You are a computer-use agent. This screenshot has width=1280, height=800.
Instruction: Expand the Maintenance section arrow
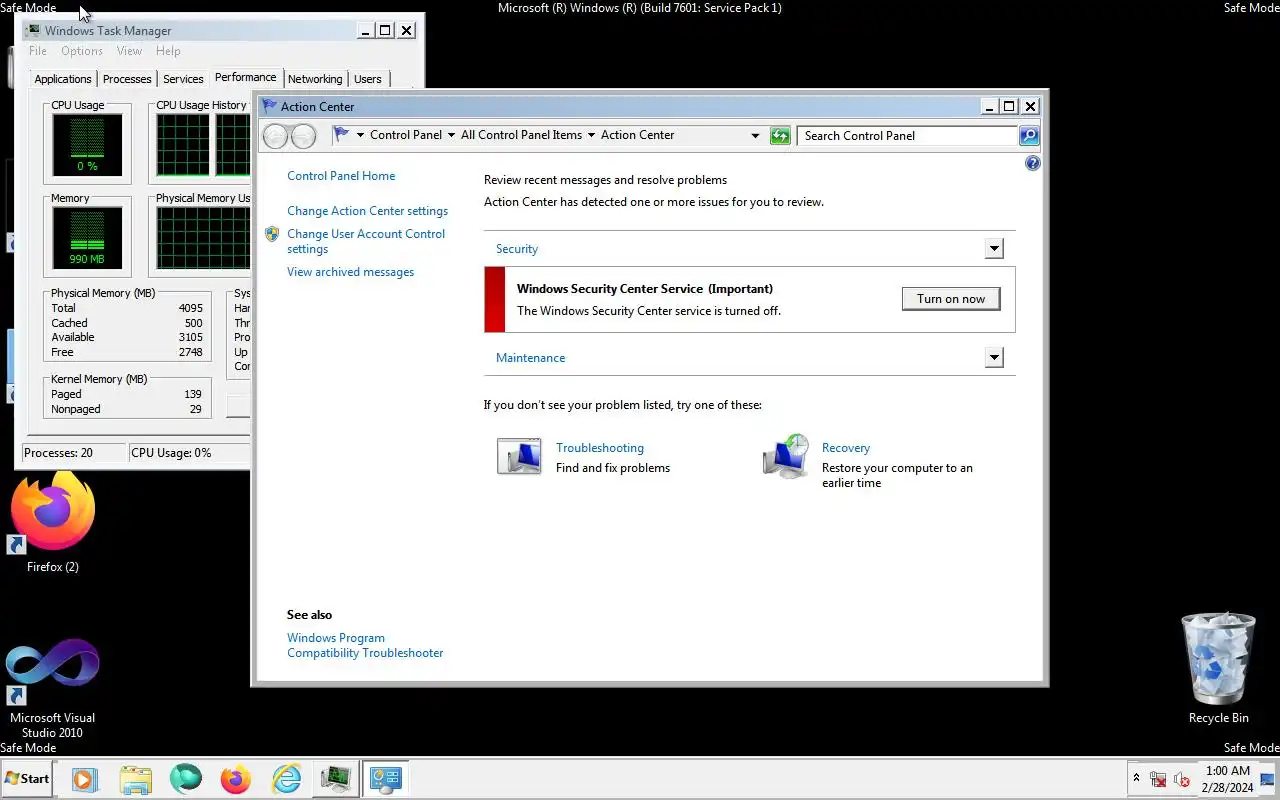[994, 358]
